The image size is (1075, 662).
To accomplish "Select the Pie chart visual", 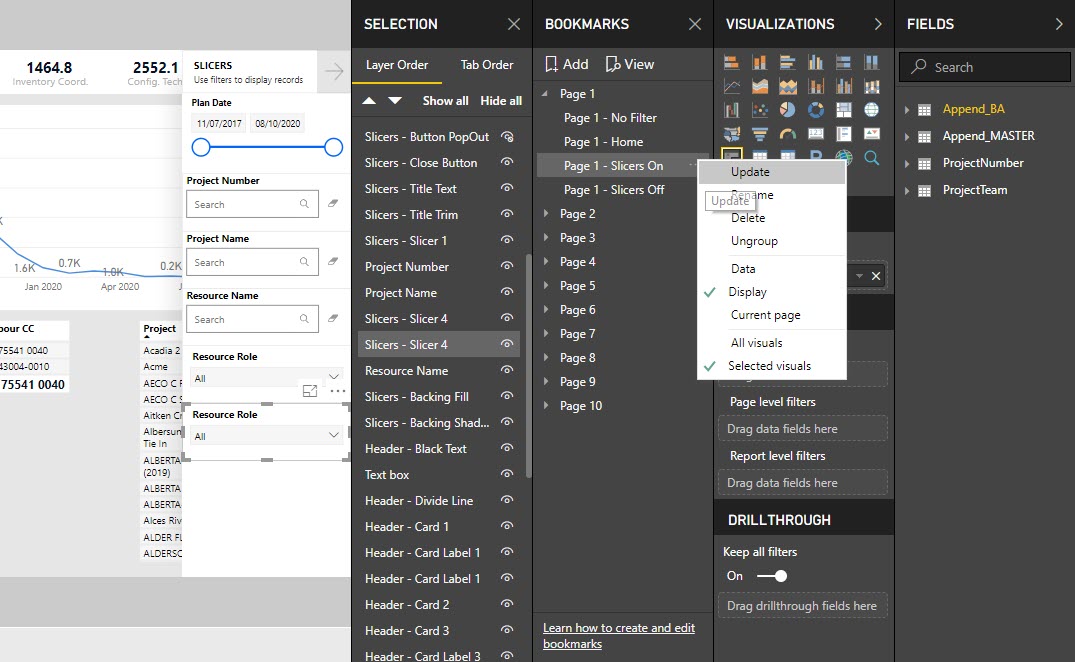I will 788,110.
